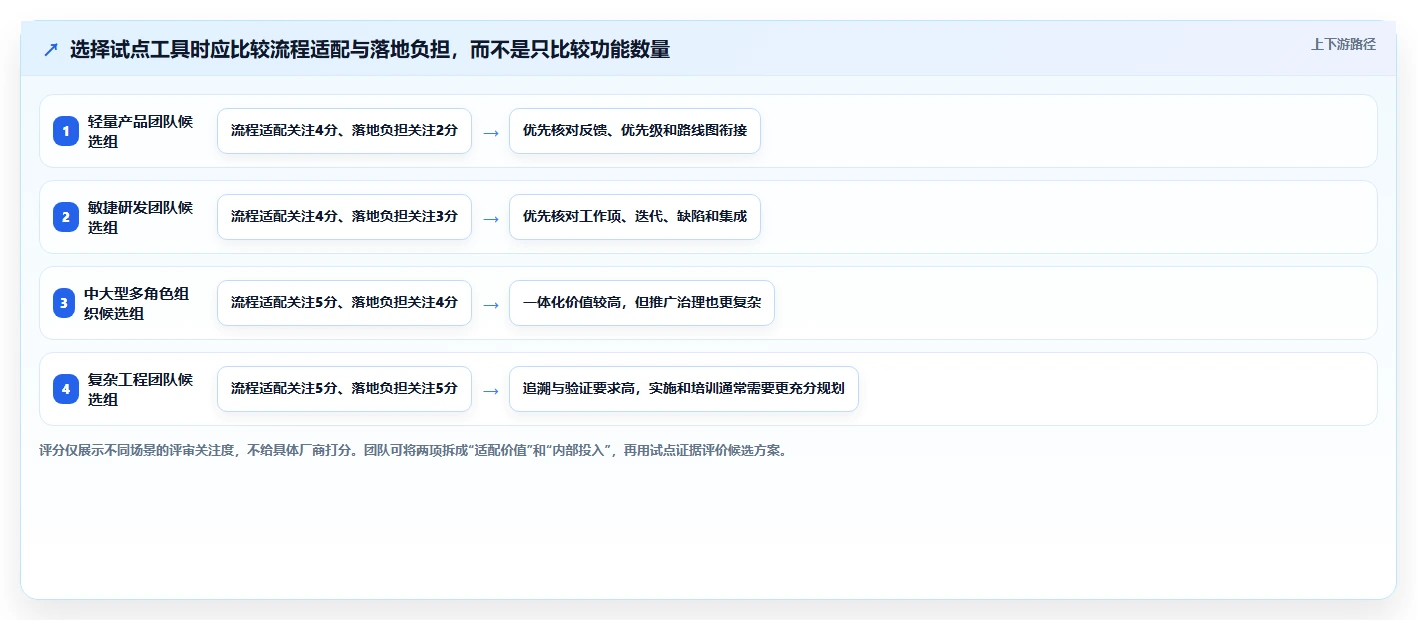Select the 中大型多角色组织候选组 label
Image resolution: width=1417 pixels, height=620 pixels.
tap(138, 303)
